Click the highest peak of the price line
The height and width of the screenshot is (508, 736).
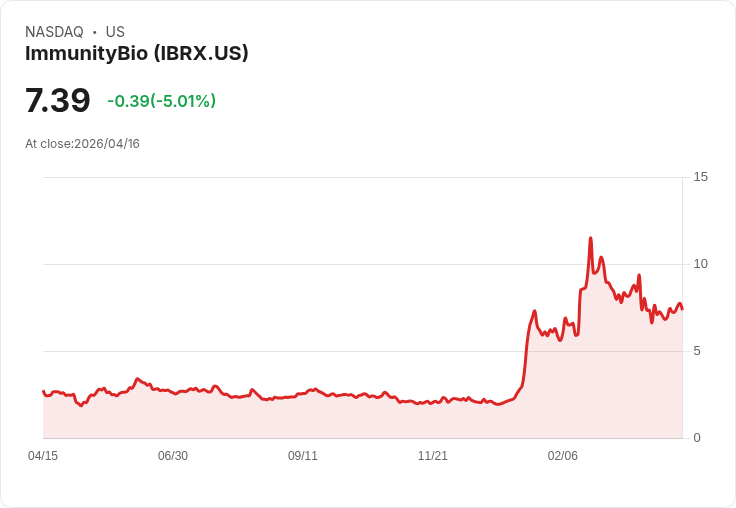point(590,238)
